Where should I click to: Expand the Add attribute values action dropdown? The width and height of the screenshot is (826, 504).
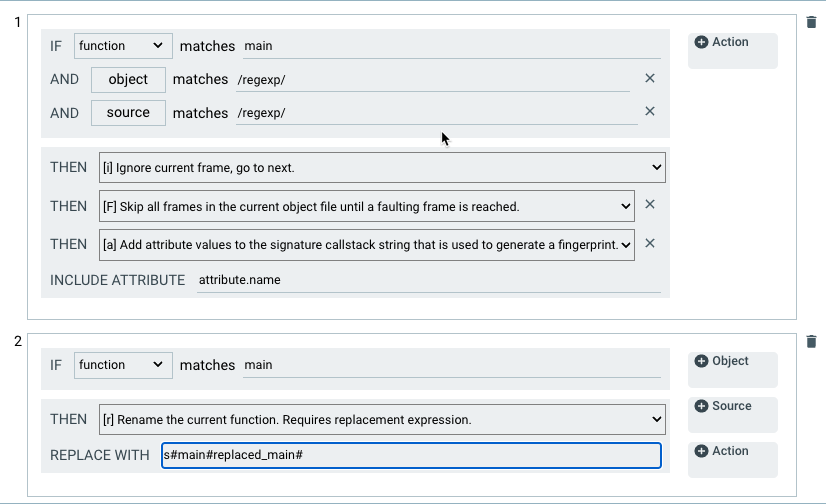tap(367, 244)
